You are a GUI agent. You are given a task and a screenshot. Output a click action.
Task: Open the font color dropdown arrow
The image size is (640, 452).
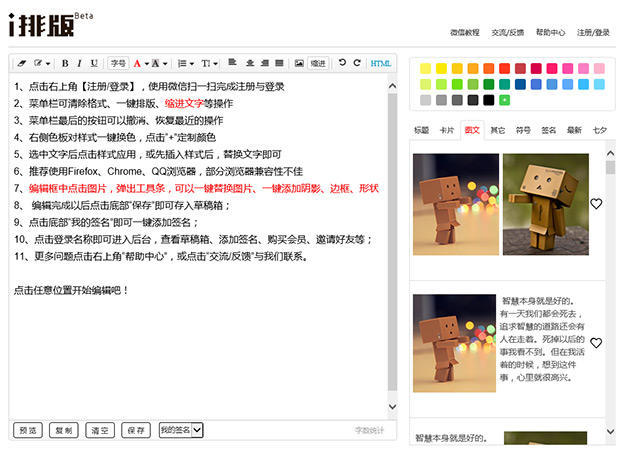tap(149, 63)
